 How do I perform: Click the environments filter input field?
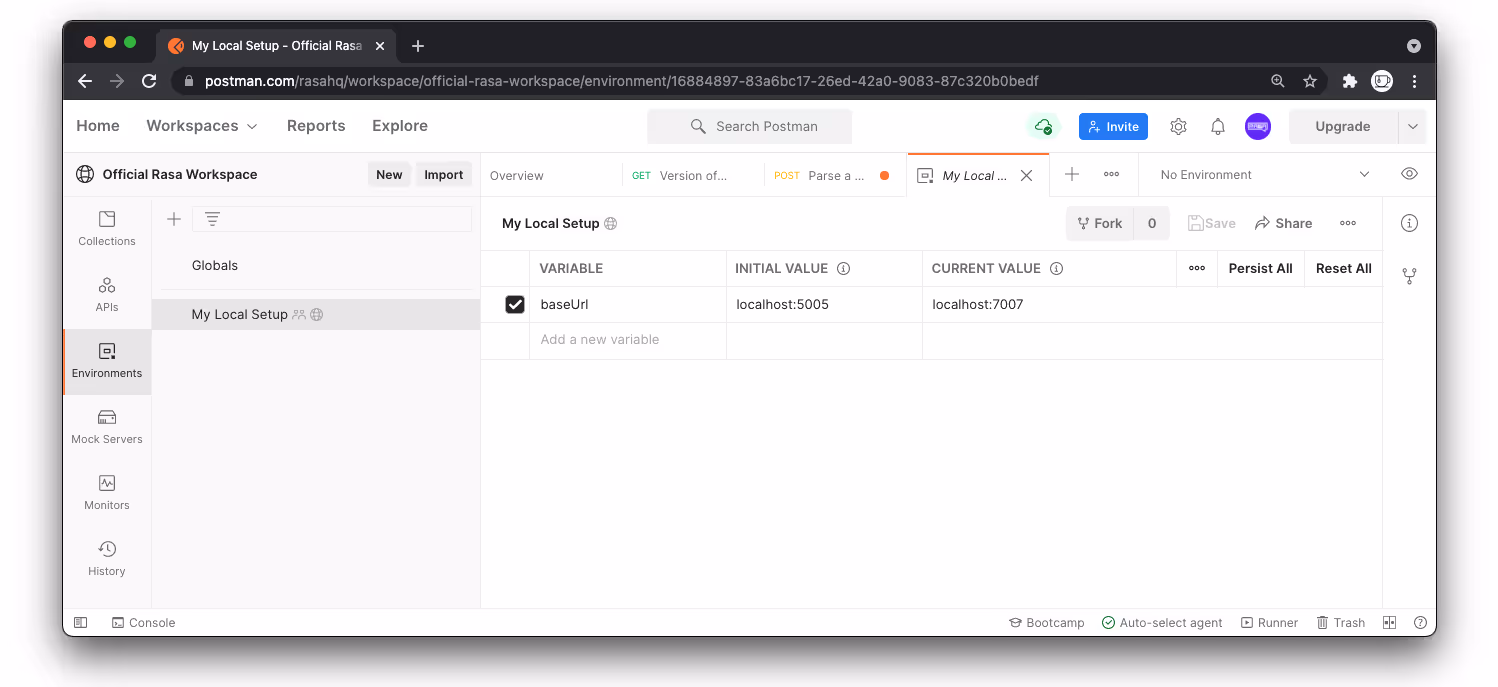(x=332, y=219)
